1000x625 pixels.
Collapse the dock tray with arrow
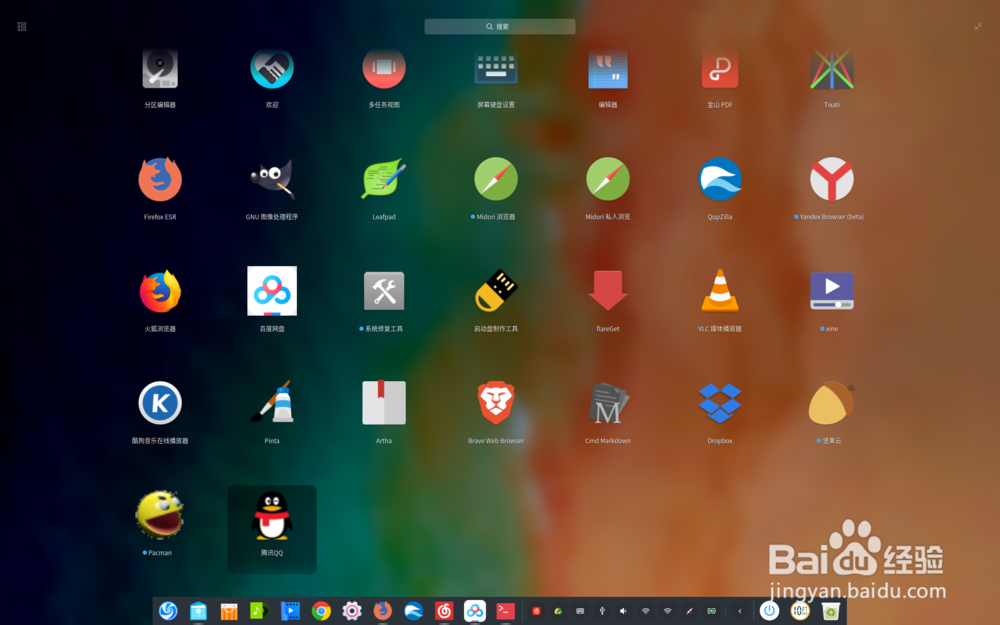(740, 611)
